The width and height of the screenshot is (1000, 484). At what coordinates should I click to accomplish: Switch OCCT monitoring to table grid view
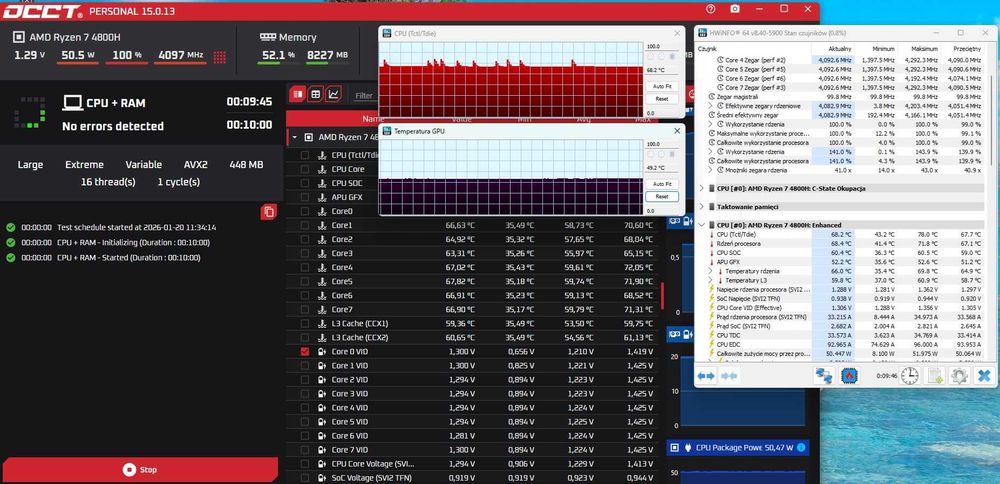(x=315, y=94)
